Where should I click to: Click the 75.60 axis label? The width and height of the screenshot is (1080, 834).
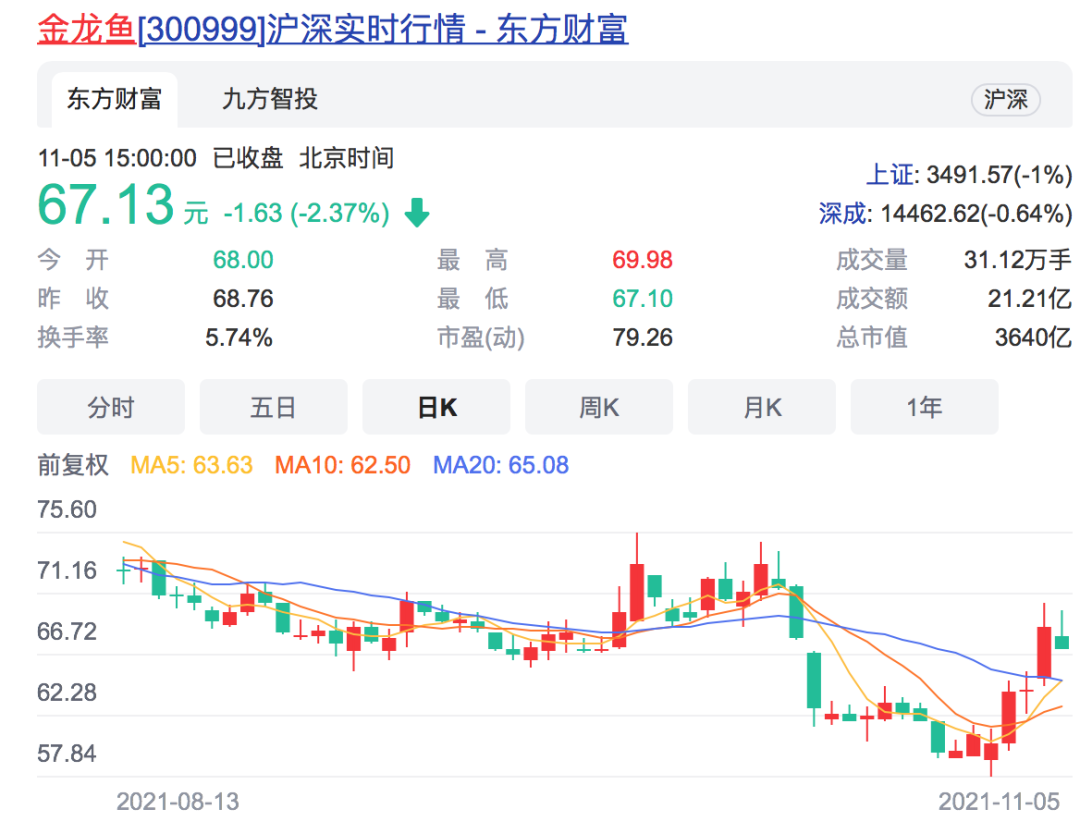(x=67, y=510)
